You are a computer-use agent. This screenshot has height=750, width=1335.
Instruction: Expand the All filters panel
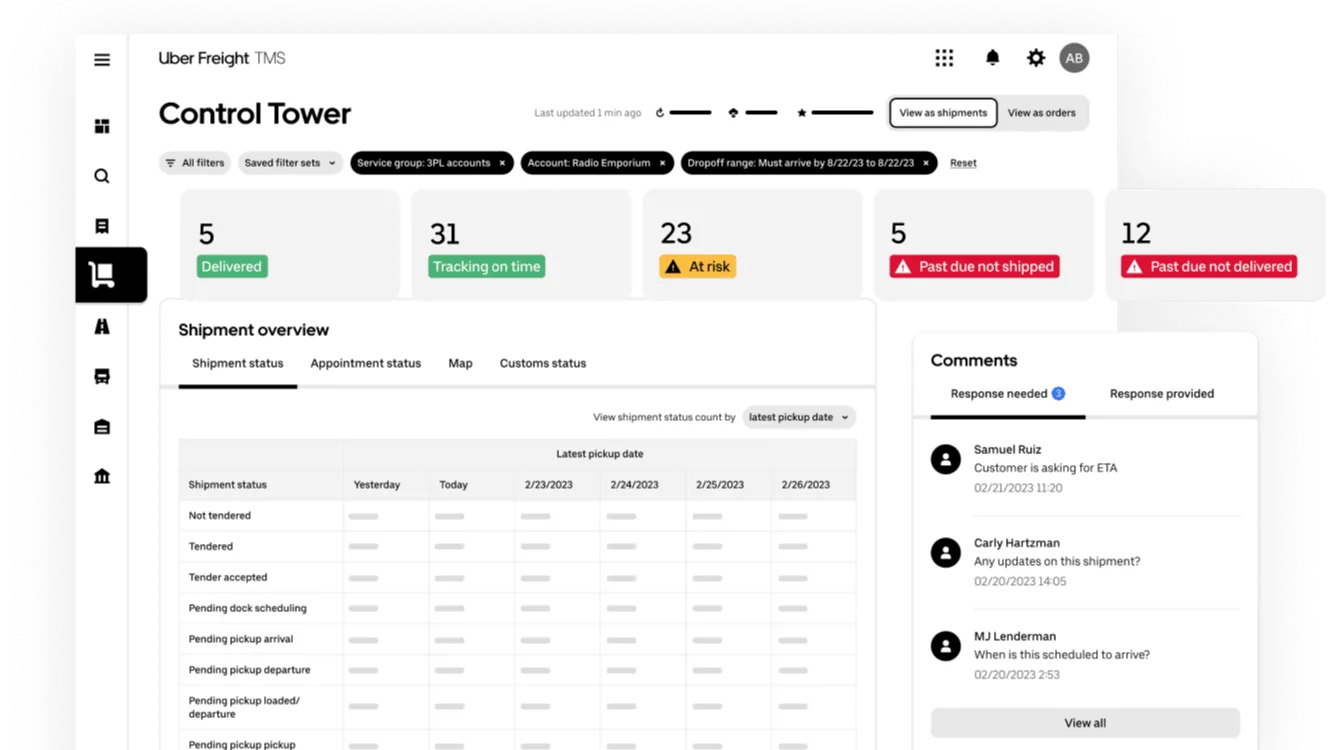(x=194, y=162)
